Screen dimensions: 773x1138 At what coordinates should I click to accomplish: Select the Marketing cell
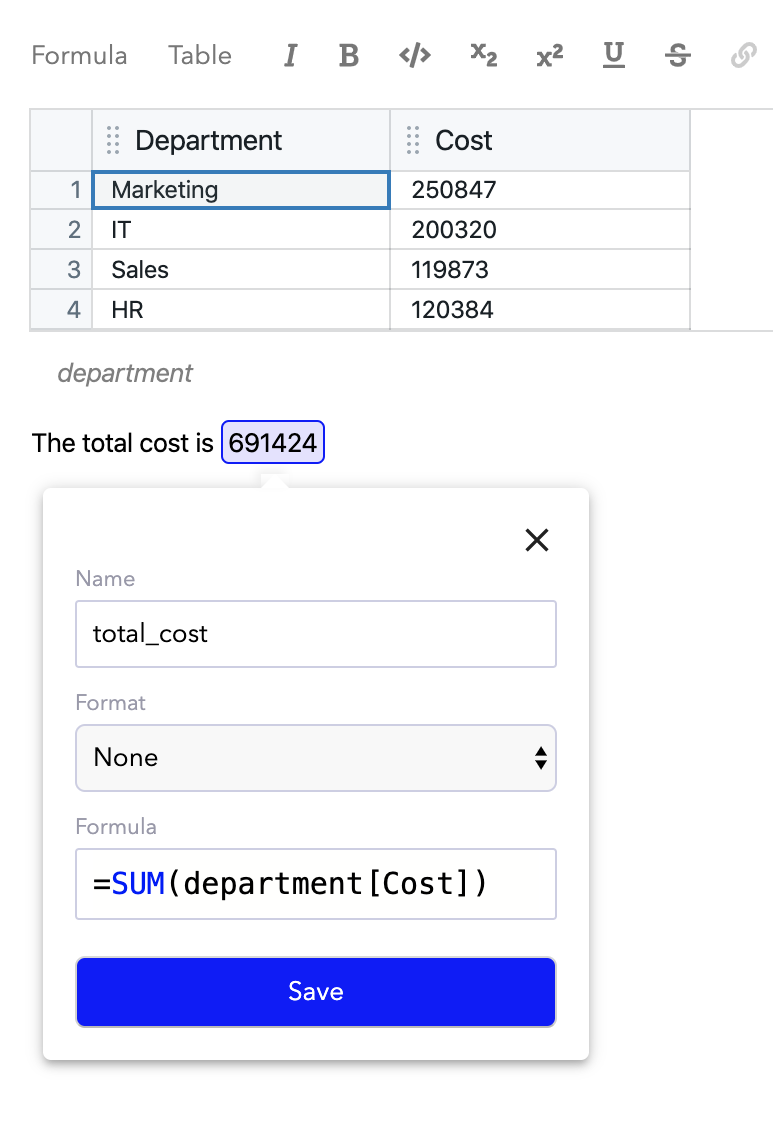(241, 190)
